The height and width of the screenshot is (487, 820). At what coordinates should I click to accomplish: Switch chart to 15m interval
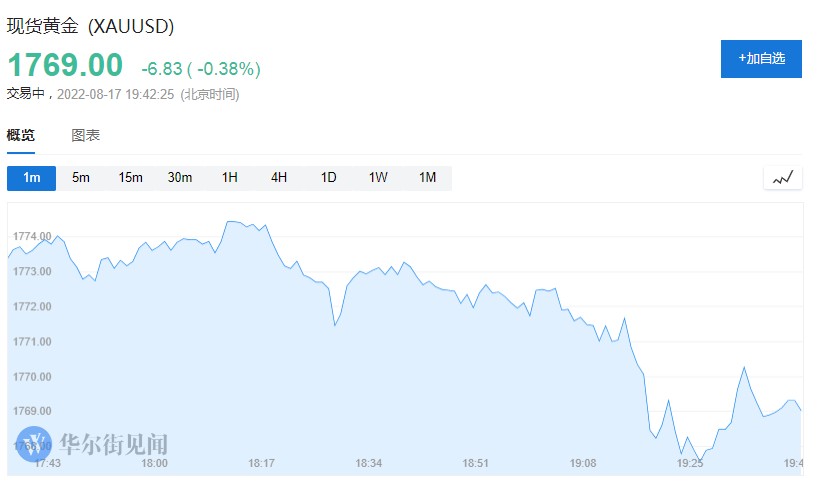pyautogui.click(x=131, y=178)
